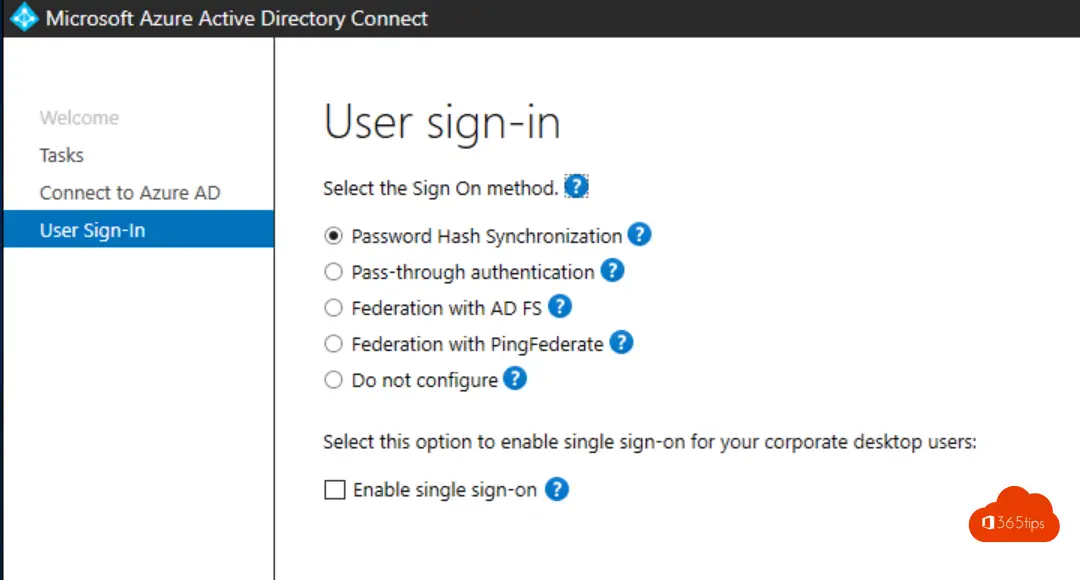Select Federation with AD FS sign-in method
This screenshot has height=580, width=1080.
(x=333, y=307)
